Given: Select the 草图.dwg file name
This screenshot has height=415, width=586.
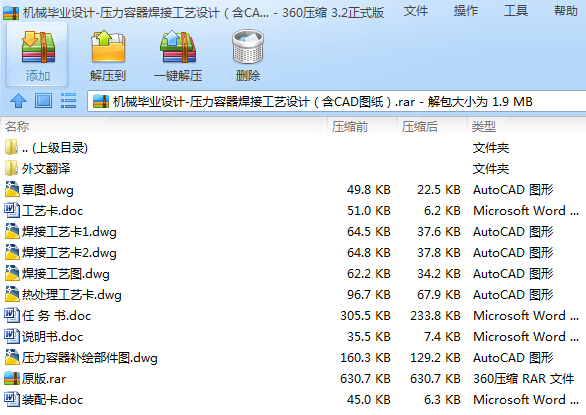Looking at the screenshot, I should click(x=47, y=190).
